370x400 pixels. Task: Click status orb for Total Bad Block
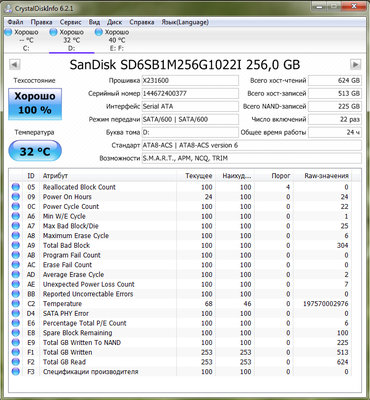pyautogui.click(x=16, y=245)
